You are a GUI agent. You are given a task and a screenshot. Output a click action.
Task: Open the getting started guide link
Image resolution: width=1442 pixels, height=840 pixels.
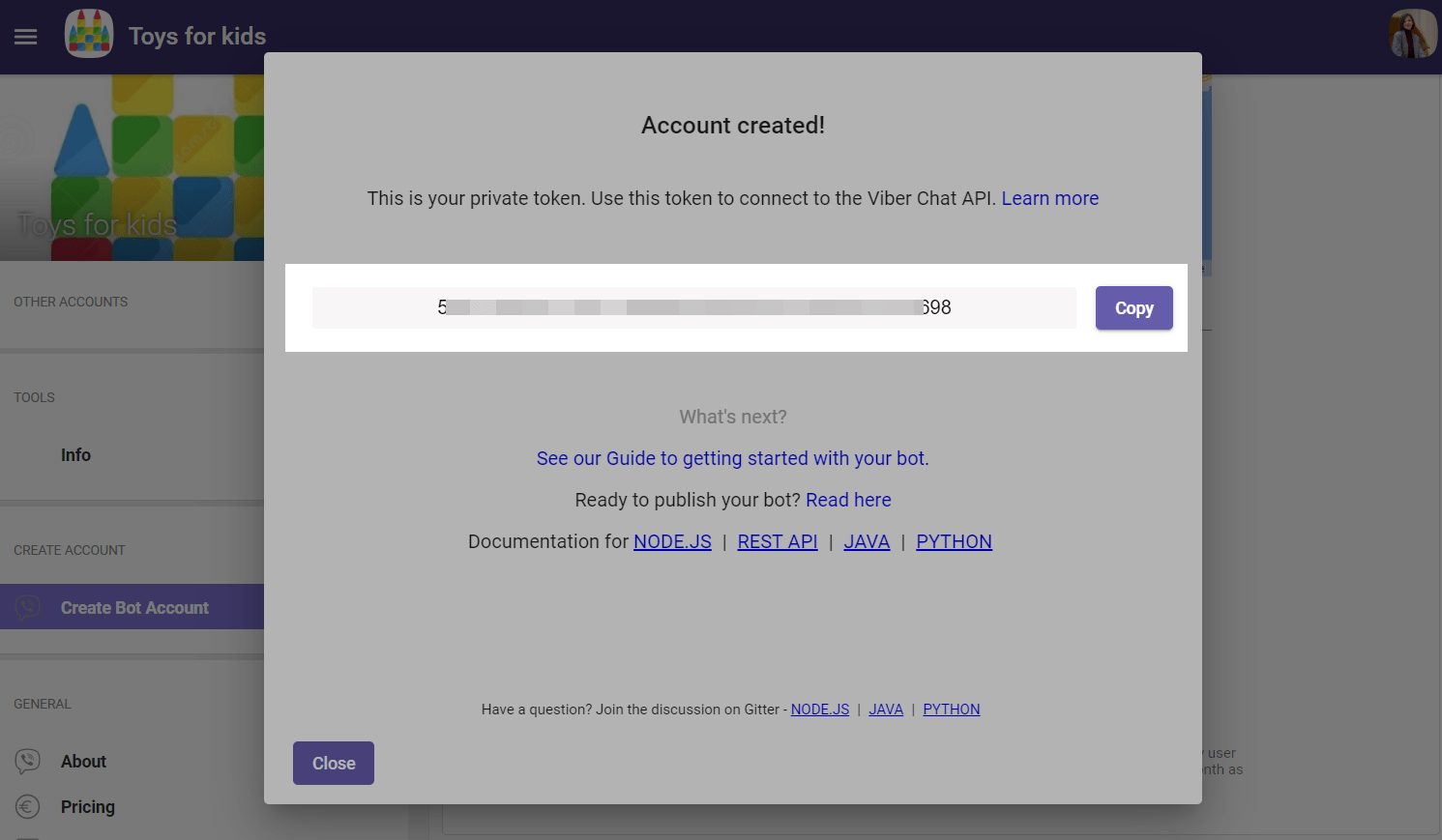coord(732,458)
